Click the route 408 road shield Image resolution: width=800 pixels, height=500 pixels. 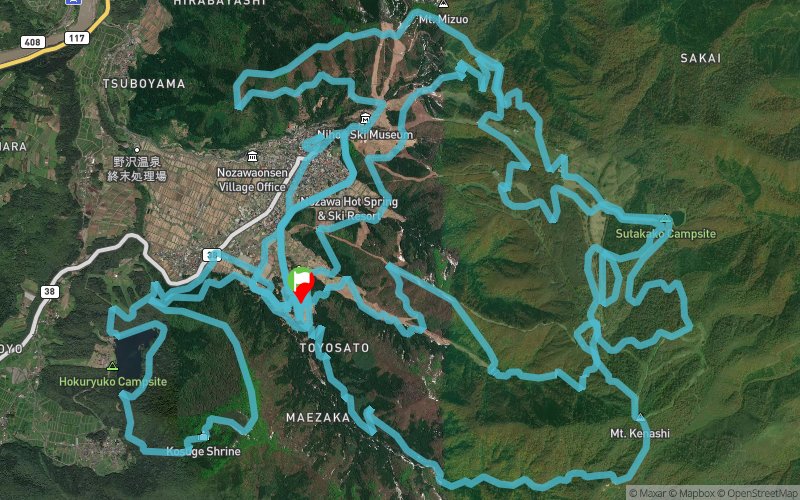[x=33, y=42]
